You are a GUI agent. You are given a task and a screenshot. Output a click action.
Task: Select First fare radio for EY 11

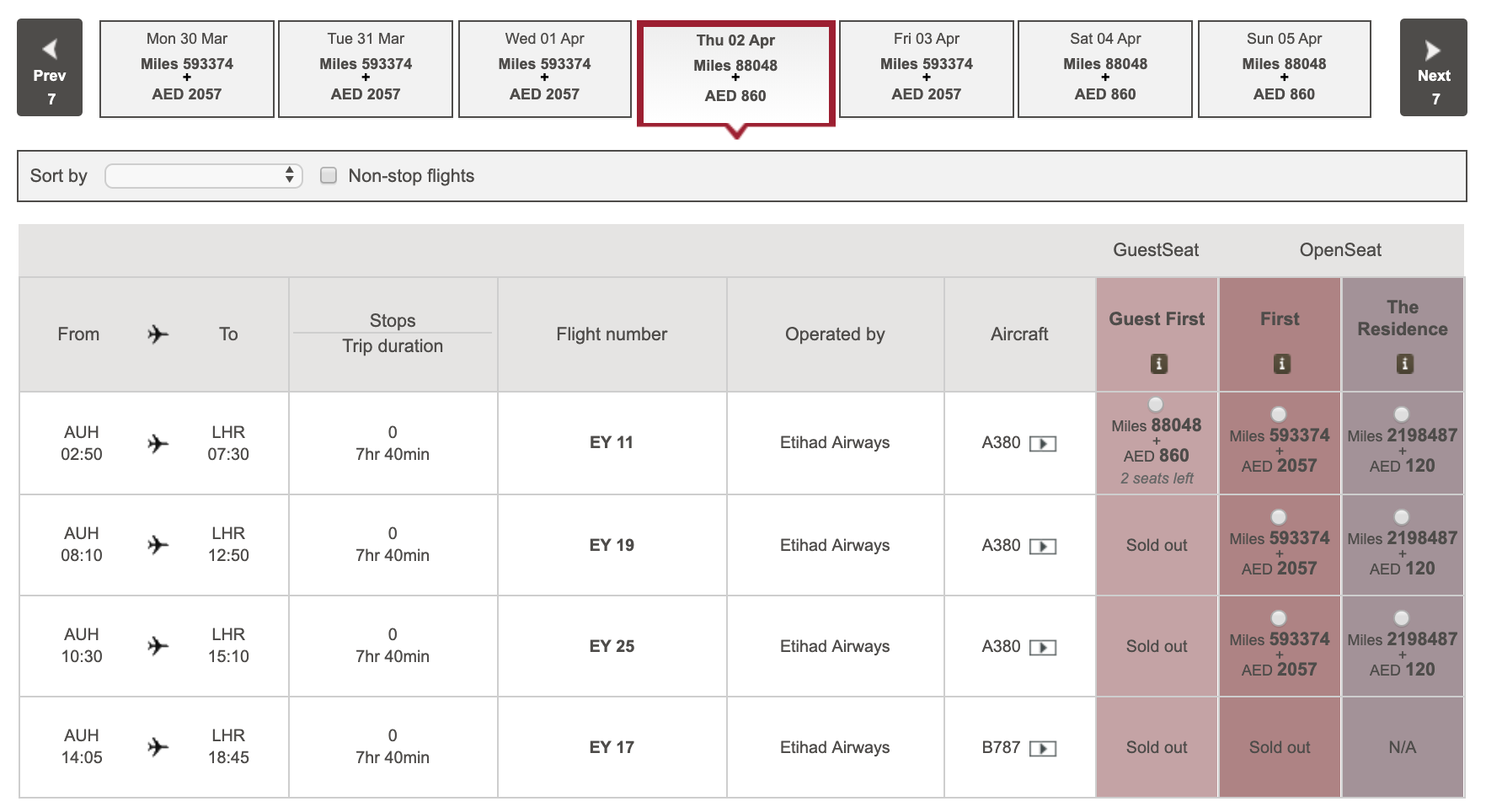pyautogui.click(x=1279, y=414)
